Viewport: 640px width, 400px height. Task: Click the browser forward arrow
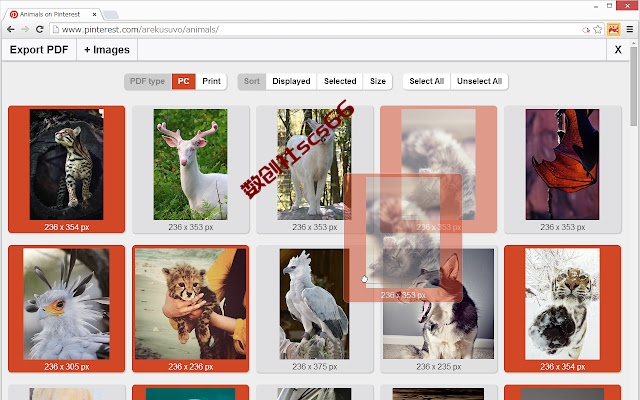click(x=25, y=29)
